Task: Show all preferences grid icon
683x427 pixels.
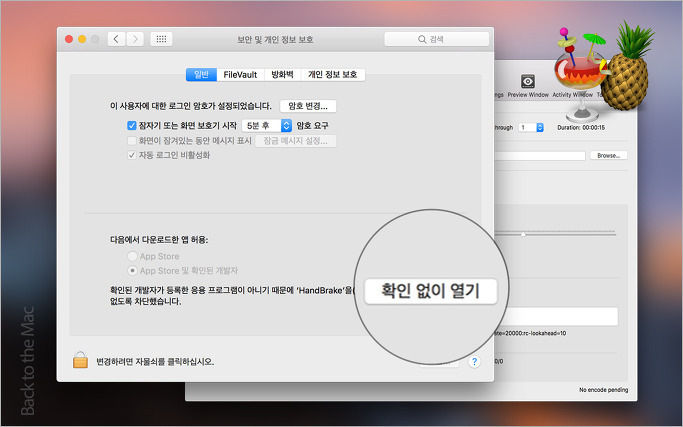Action: click(x=161, y=39)
